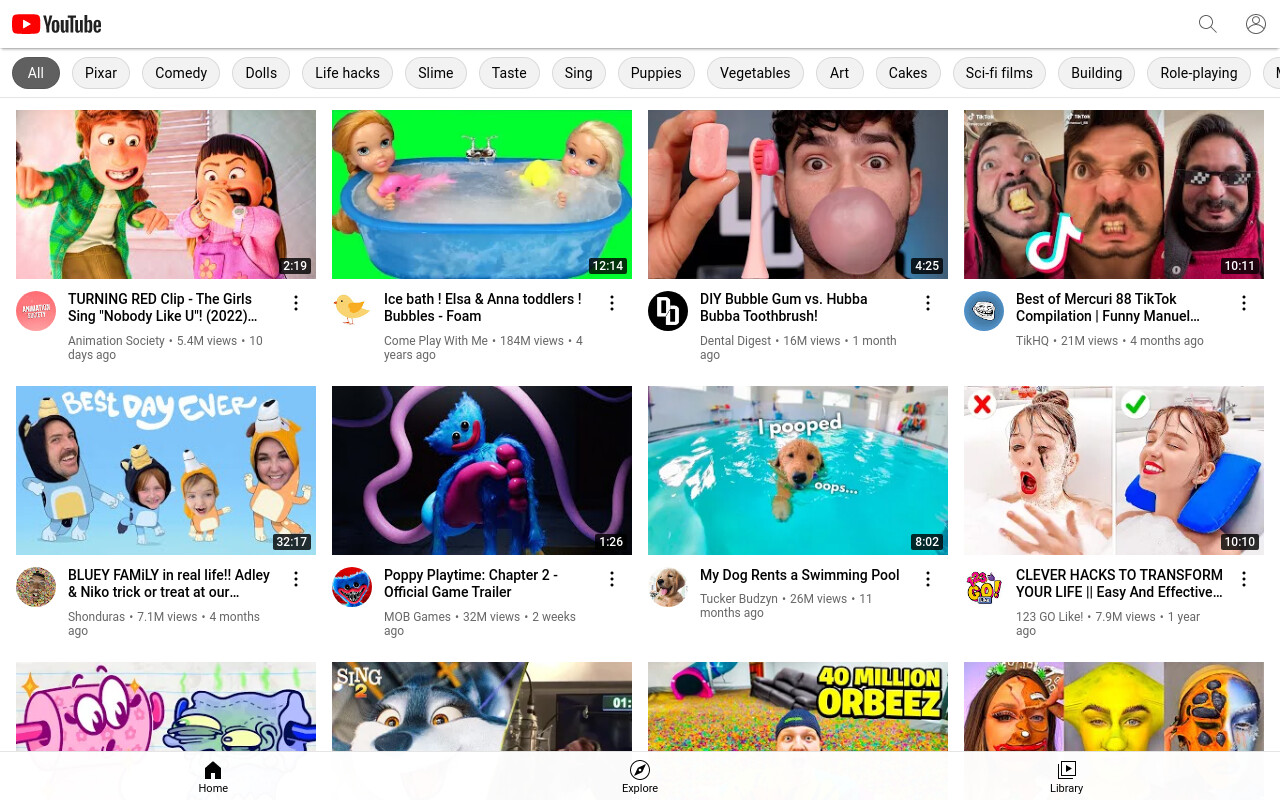Open DIY Bubble Gum vs. Hubba Bubba title
This screenshot has height=800, width=1280.
point(784,307)
